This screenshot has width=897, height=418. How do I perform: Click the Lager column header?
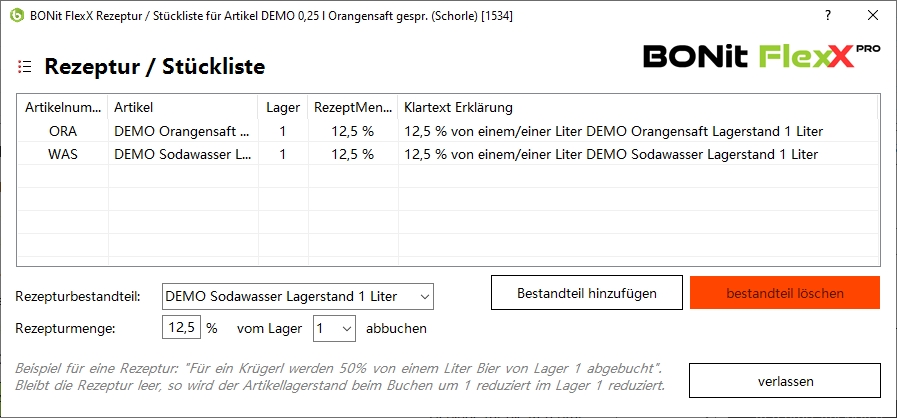point(283,108)
